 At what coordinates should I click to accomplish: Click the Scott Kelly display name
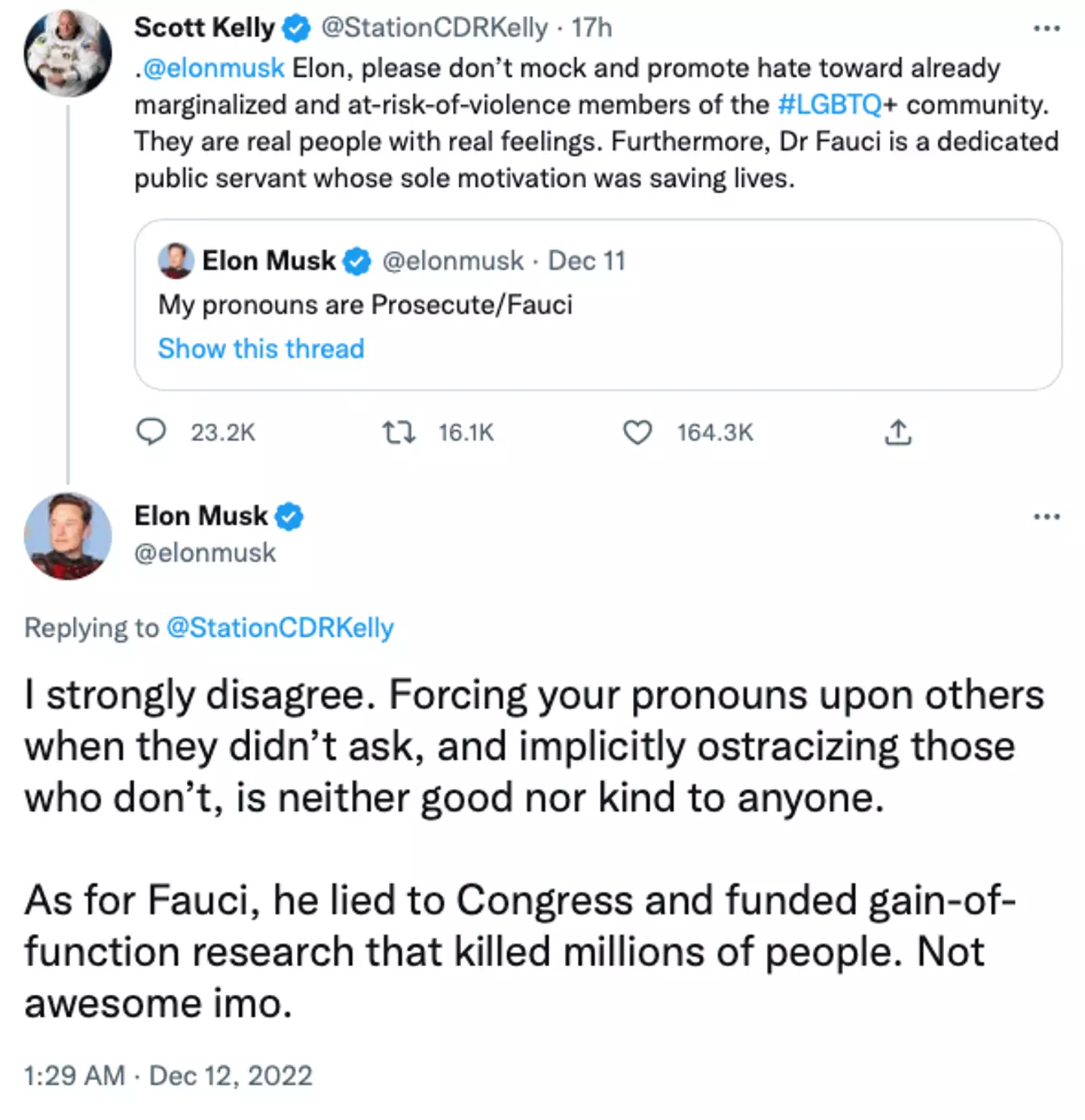(204, 28)
